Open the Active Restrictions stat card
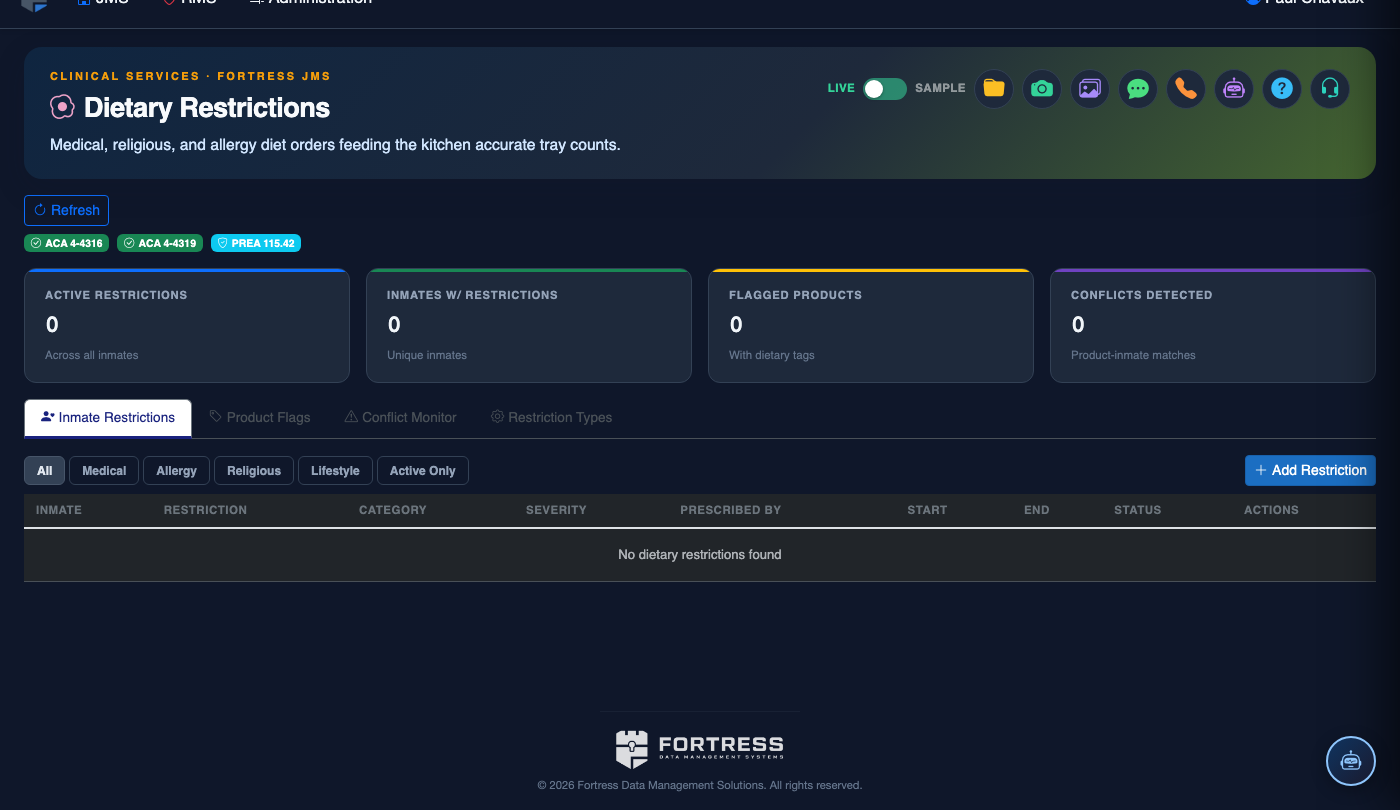 tap(187, 326)
